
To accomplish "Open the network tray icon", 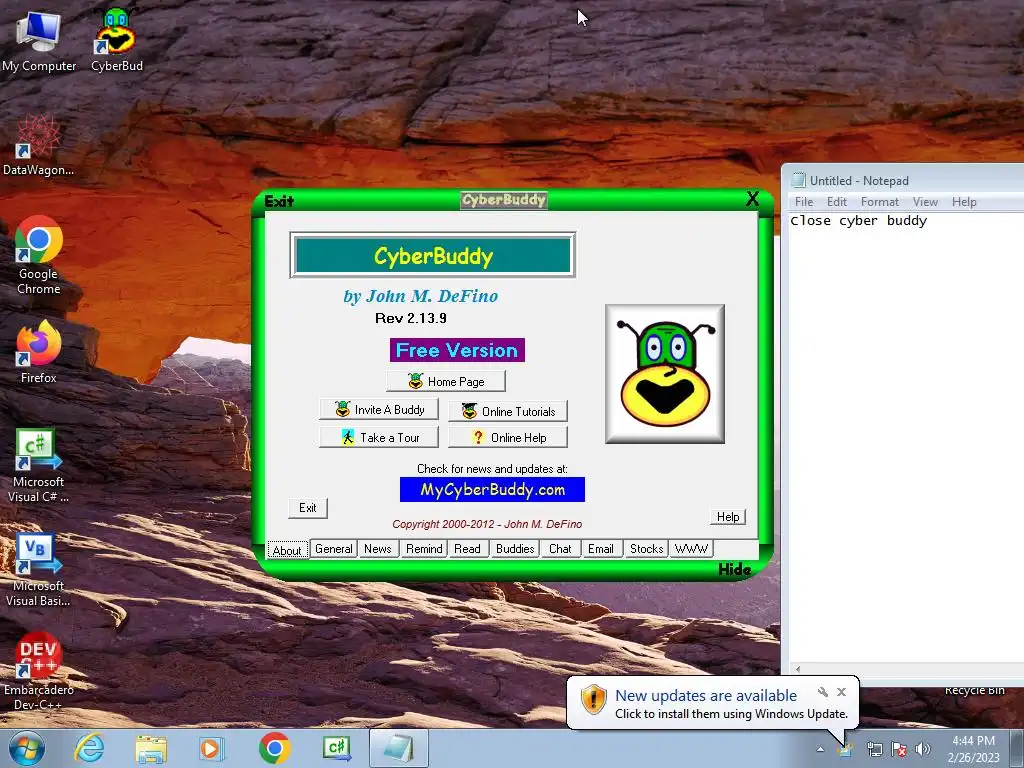I will (x=874, y=749).
